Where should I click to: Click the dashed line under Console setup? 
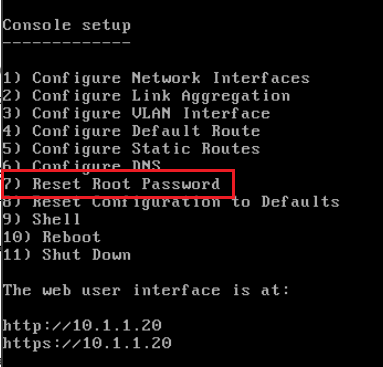67,43
